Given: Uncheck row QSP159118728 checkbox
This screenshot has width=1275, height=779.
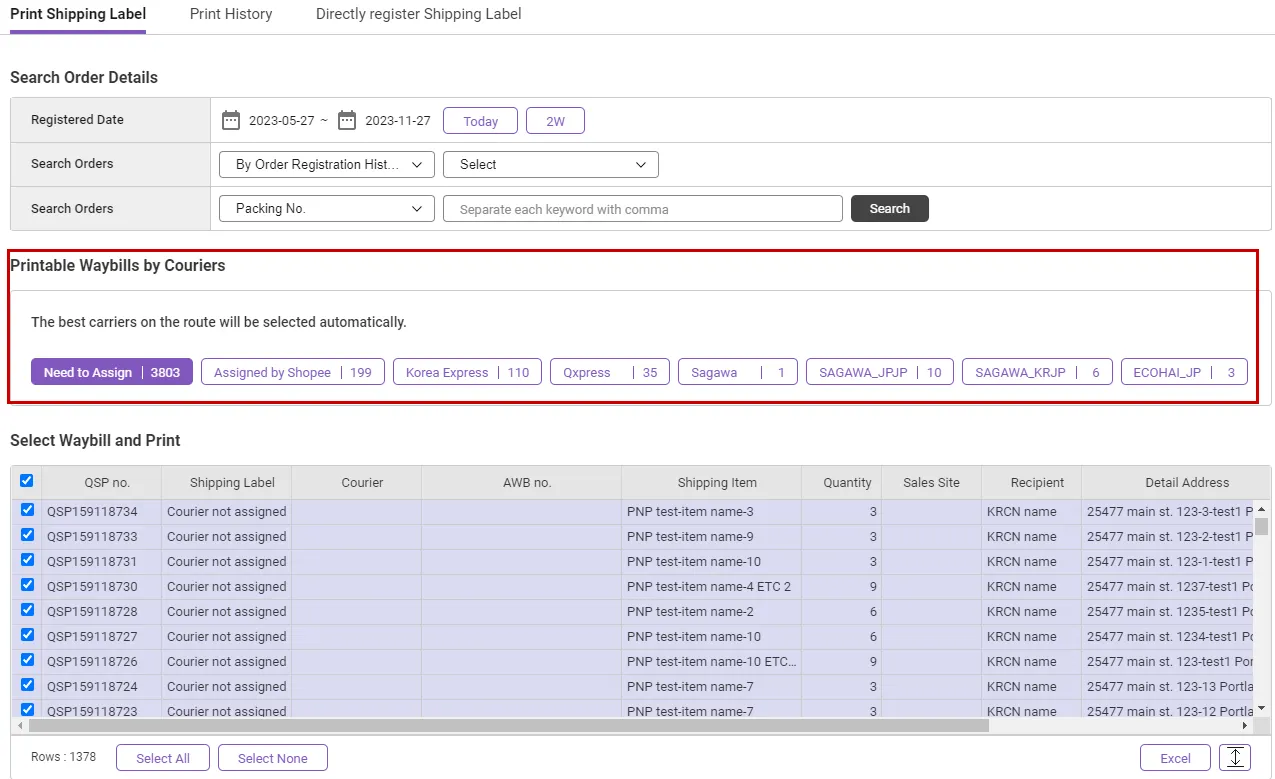Looking at the screenshot, I should coord(27,611).
